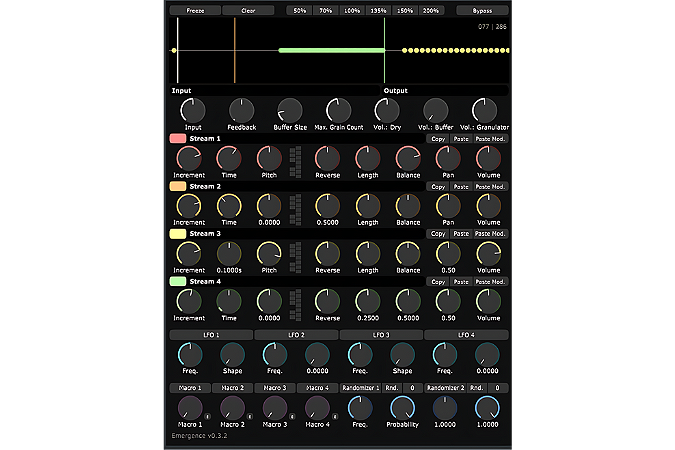Click Stream 2 Time knob
Image resolution: width=675 pixels, height=450 pixels.
tap(229, 206)
